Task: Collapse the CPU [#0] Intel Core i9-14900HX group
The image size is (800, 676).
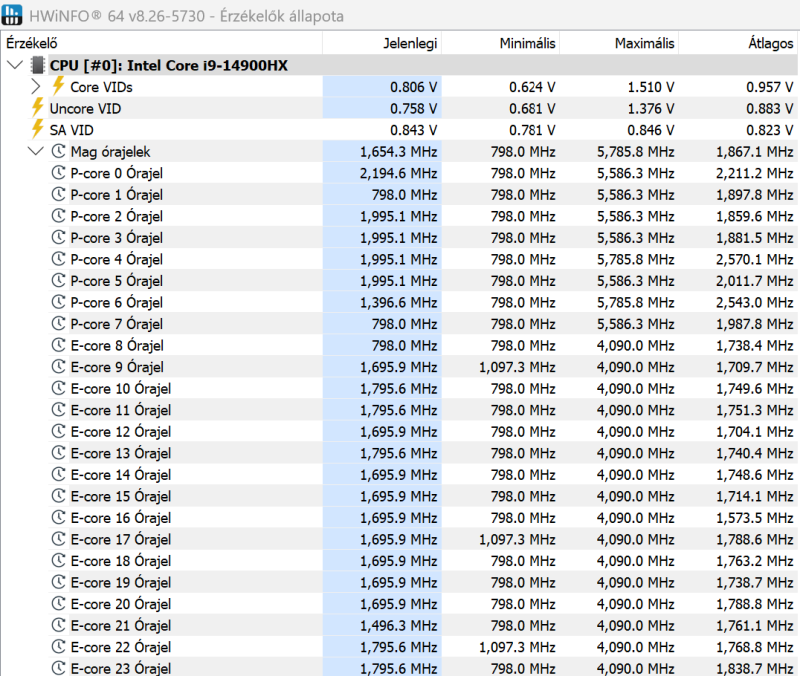Action: pyautogui.click(x=15, y=65)
